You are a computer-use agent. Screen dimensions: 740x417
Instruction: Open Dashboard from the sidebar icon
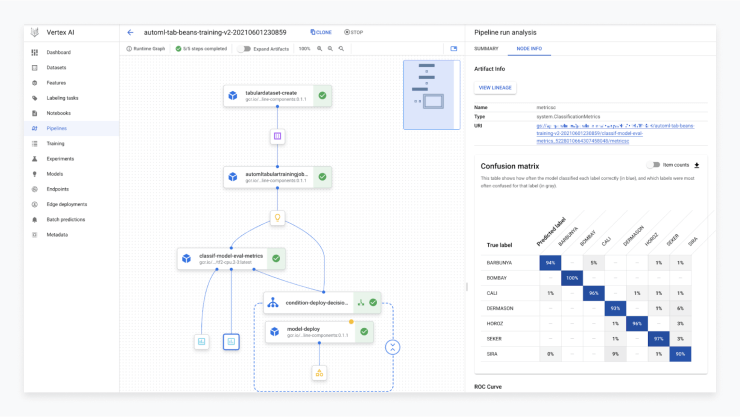pos(34,52)
